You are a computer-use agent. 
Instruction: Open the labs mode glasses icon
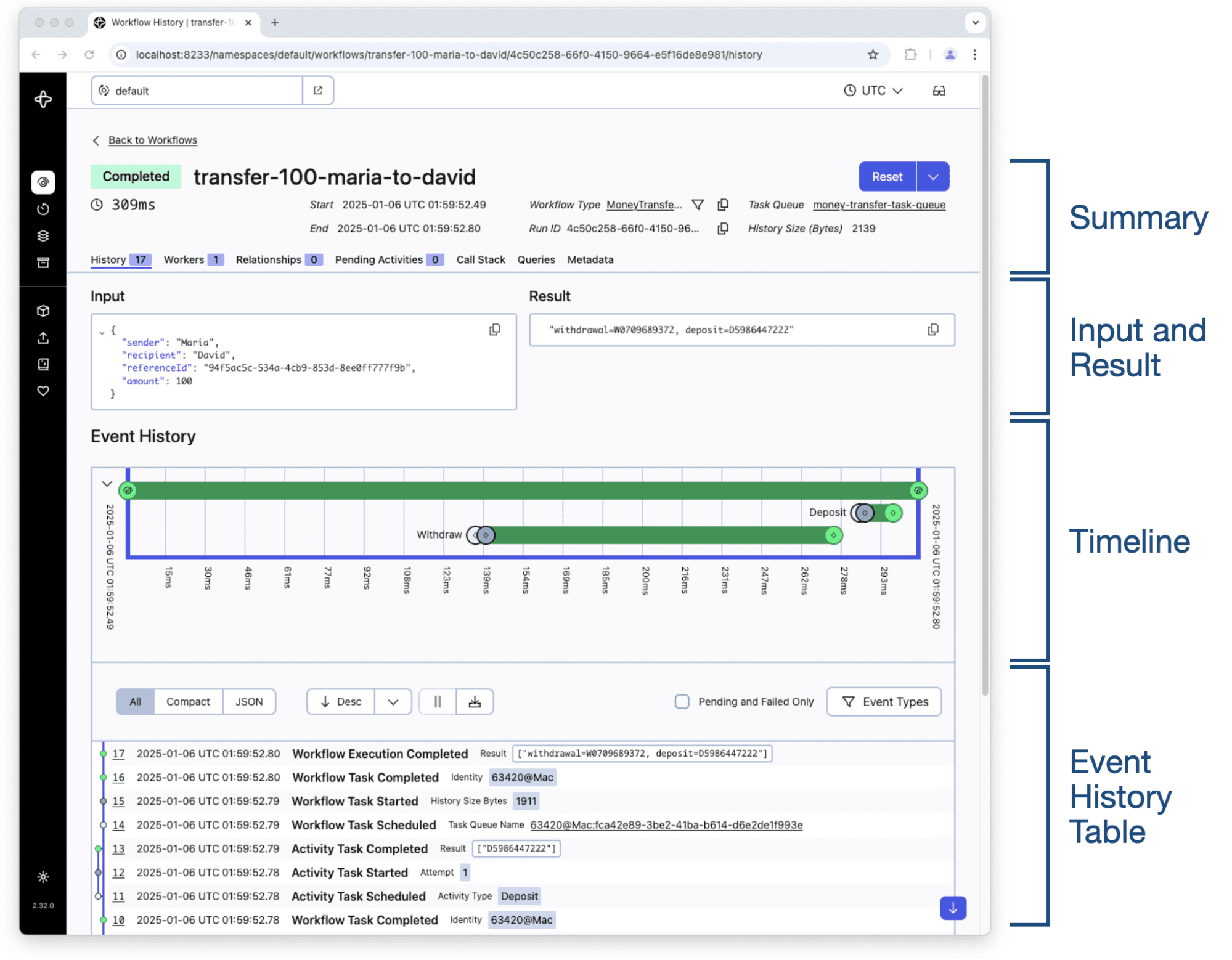[x=939, y=91]
